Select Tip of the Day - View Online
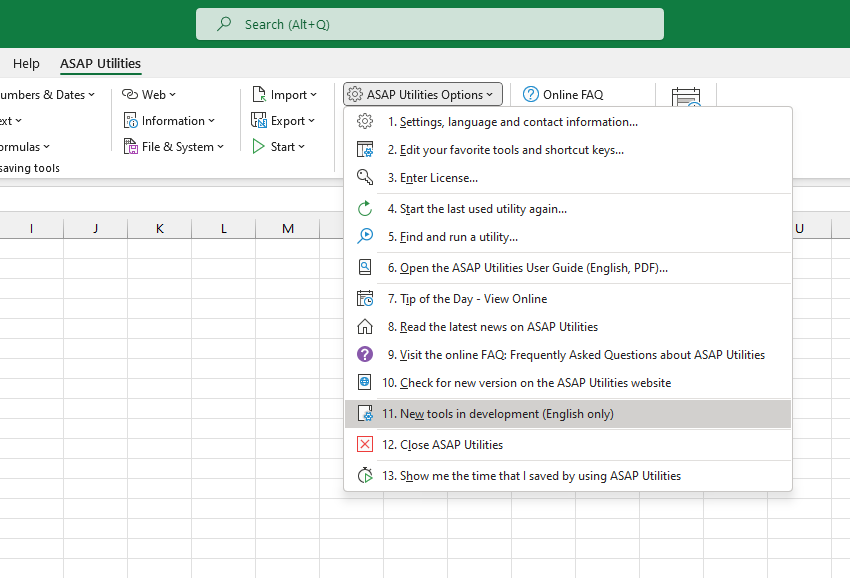The image size is (850, 578). tap(568, 299)
